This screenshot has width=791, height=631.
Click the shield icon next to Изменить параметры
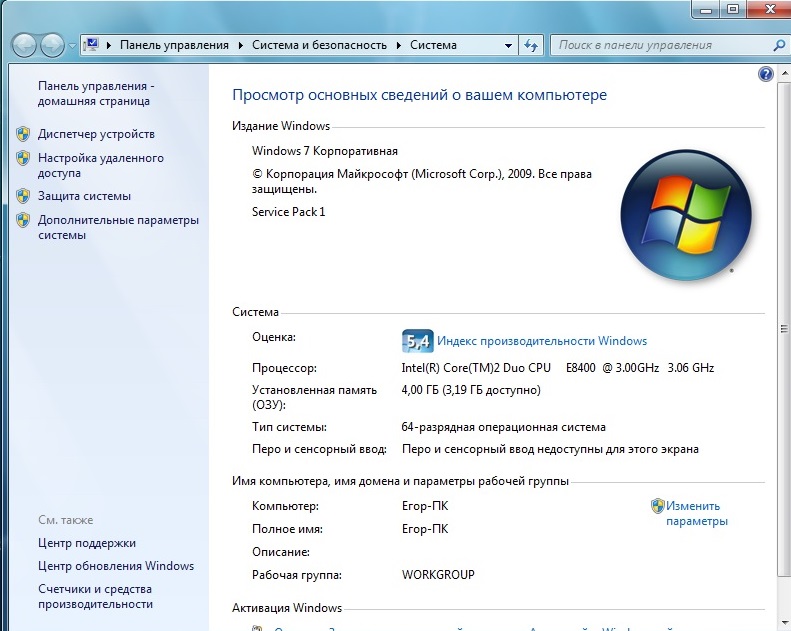(657, 506)
